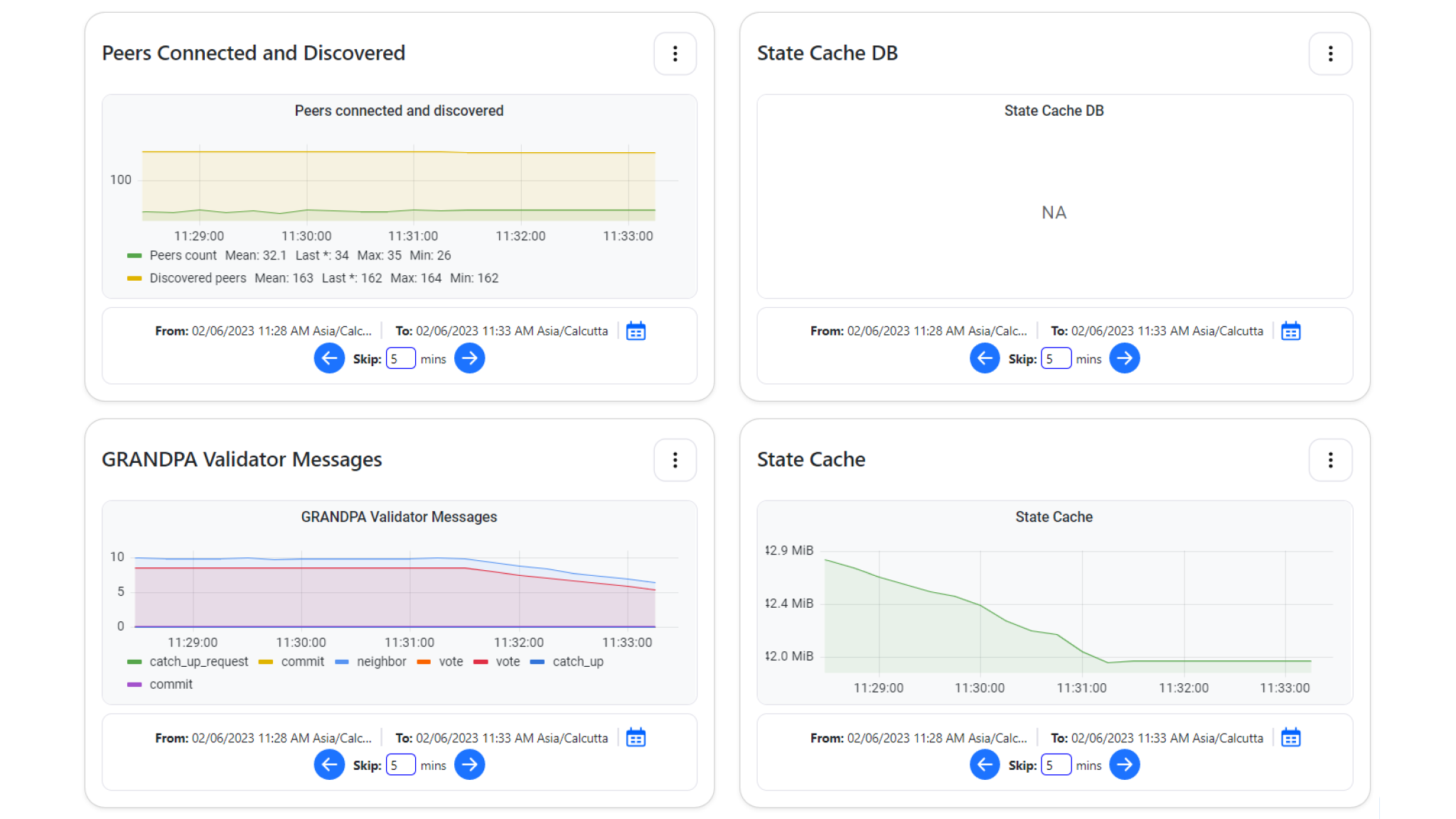Image resolution: width=1456 pixels, height=819 pixels.
Task: Open the calendar picker on GRANDPA Validator Messages panel
Action: 635,738
